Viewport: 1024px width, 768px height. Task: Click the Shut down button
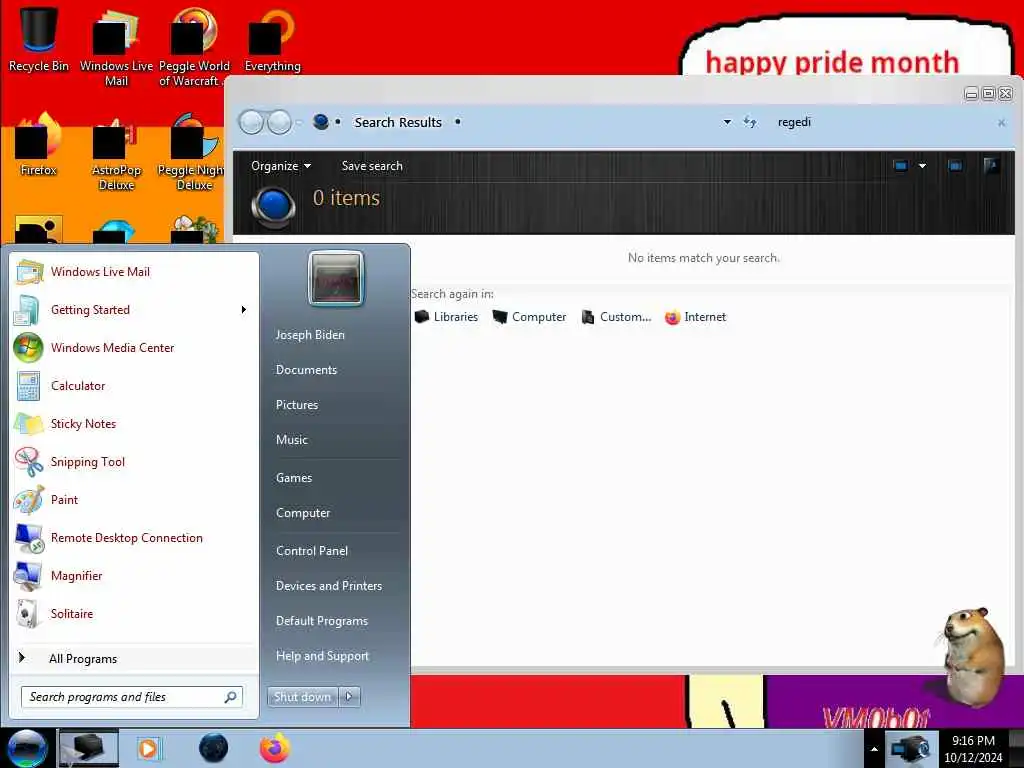pos(302,697)
